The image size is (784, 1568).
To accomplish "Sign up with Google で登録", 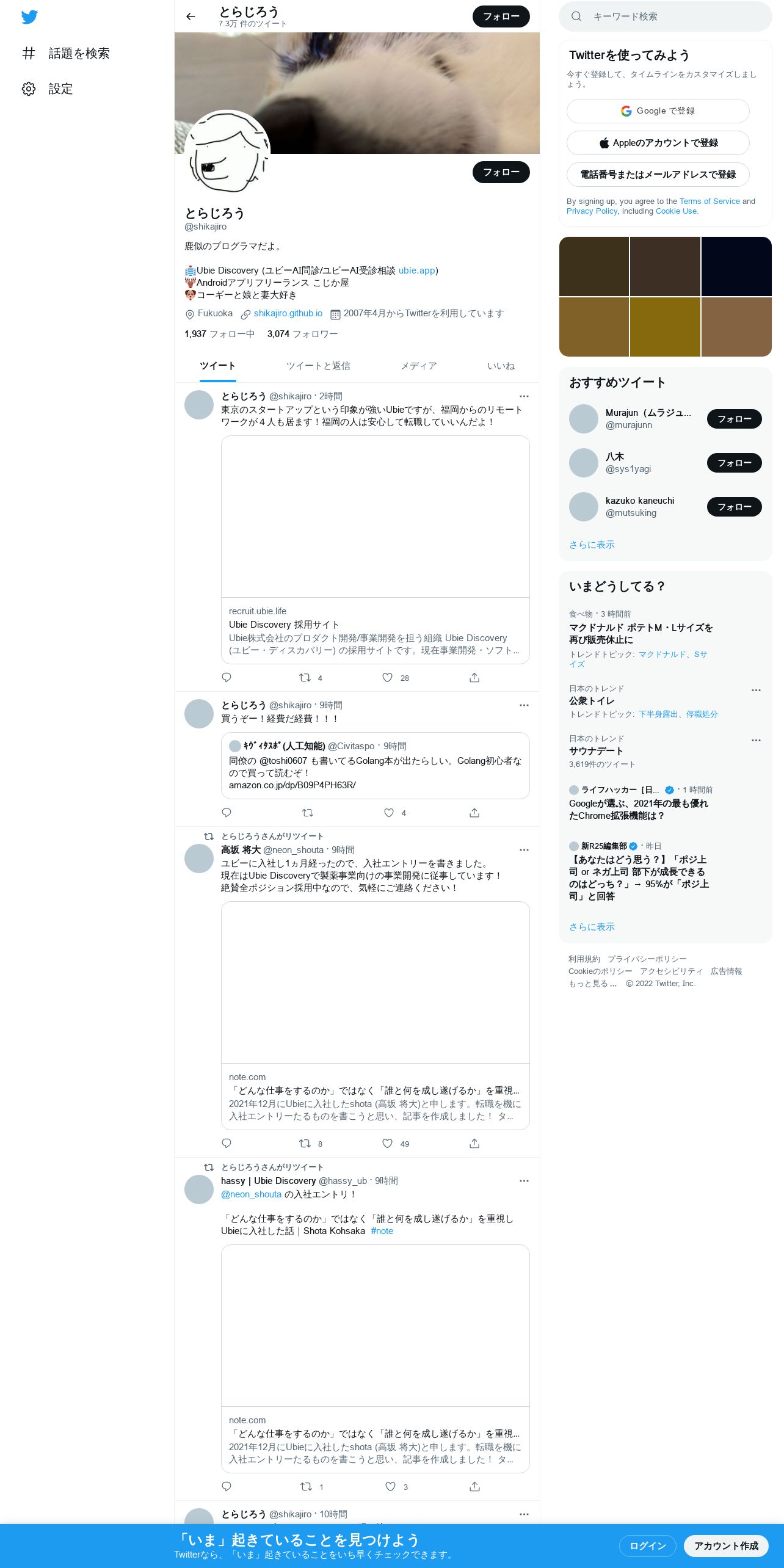I will (x=658, y=111).
